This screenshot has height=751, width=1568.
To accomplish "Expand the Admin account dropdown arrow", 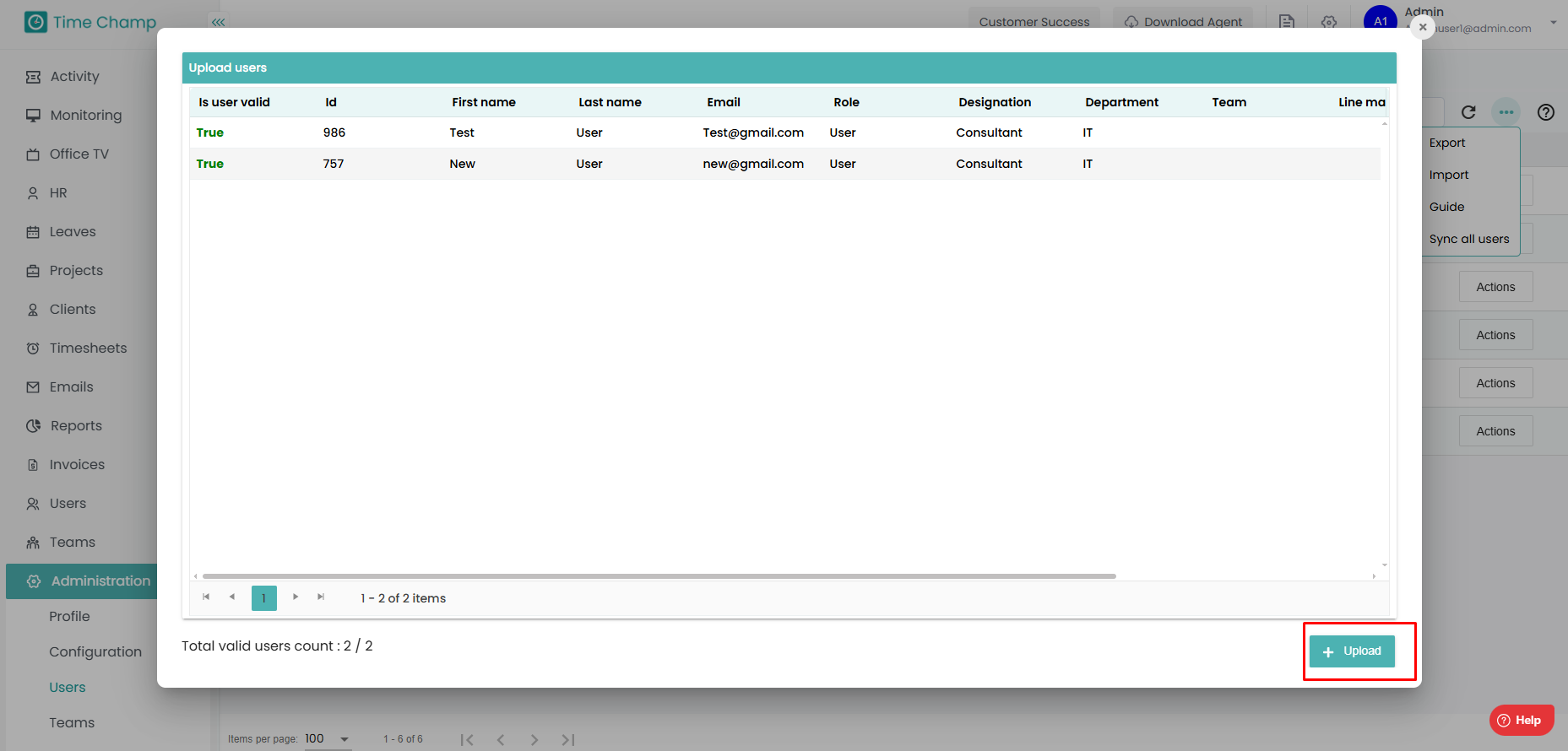I will pyautogui.click(x=1553, y=22).
